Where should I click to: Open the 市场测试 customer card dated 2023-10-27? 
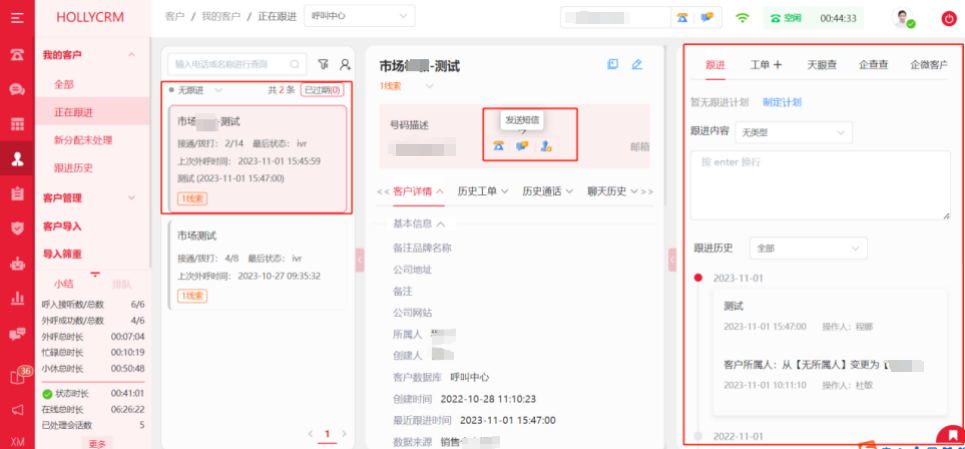pyautogui.click(x=257, y=264)
